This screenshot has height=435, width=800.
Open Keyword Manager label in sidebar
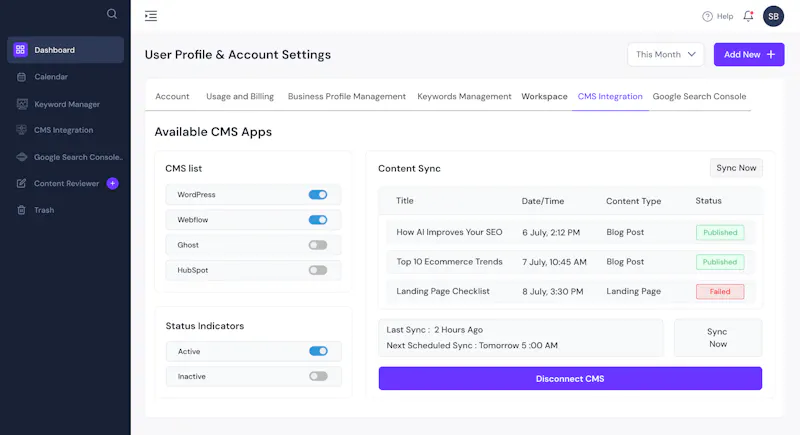coord(67,104)
